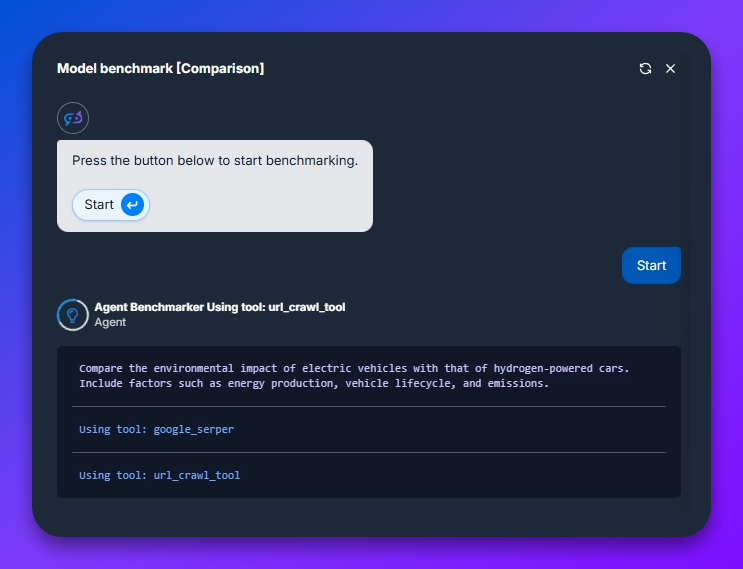Click 'Press the button below' message text
Image resolution: width=743 pixels, height=569 pixels.
[214, 160]
